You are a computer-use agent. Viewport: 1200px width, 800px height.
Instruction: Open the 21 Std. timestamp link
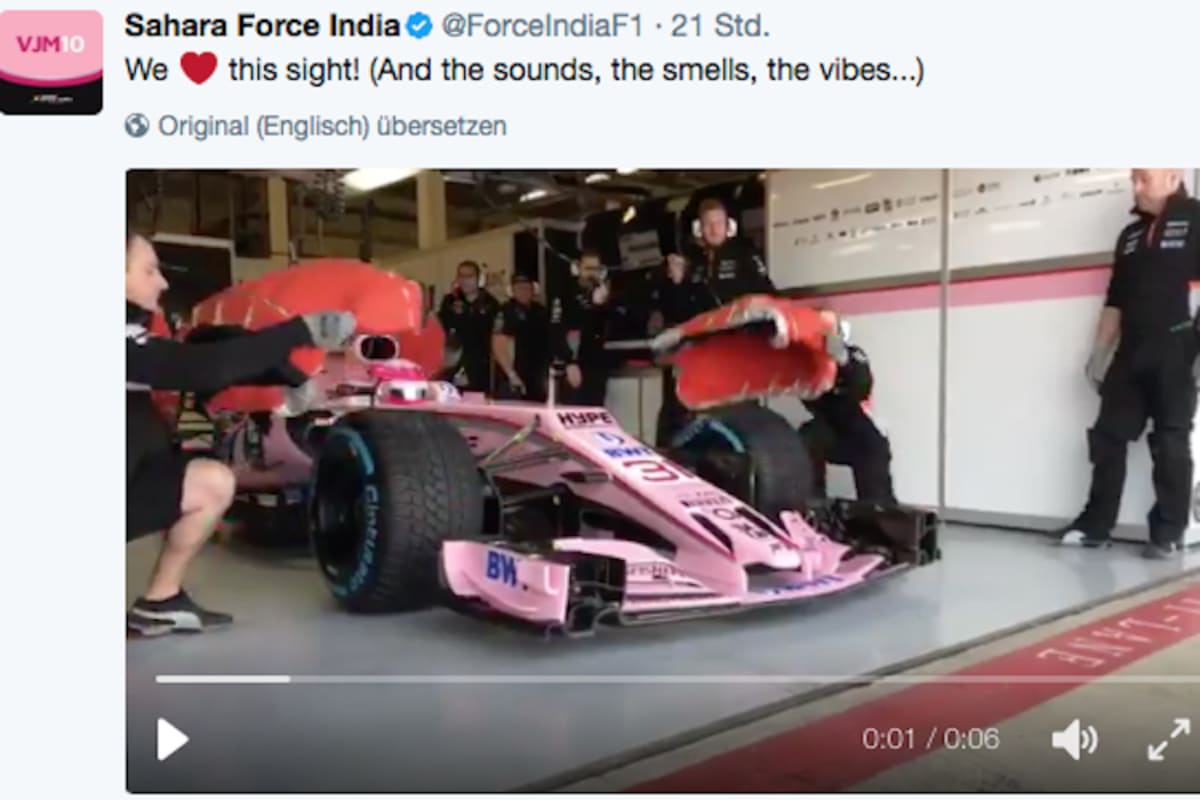click(x=720, y=26)
